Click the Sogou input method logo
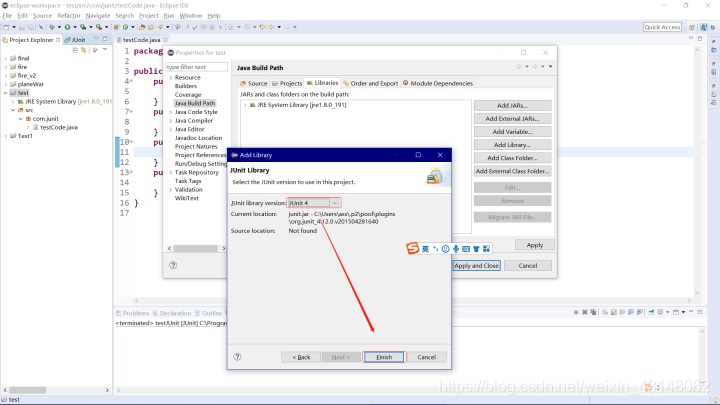This screenshot has width=720, height=405. click(x=412, y=248)
